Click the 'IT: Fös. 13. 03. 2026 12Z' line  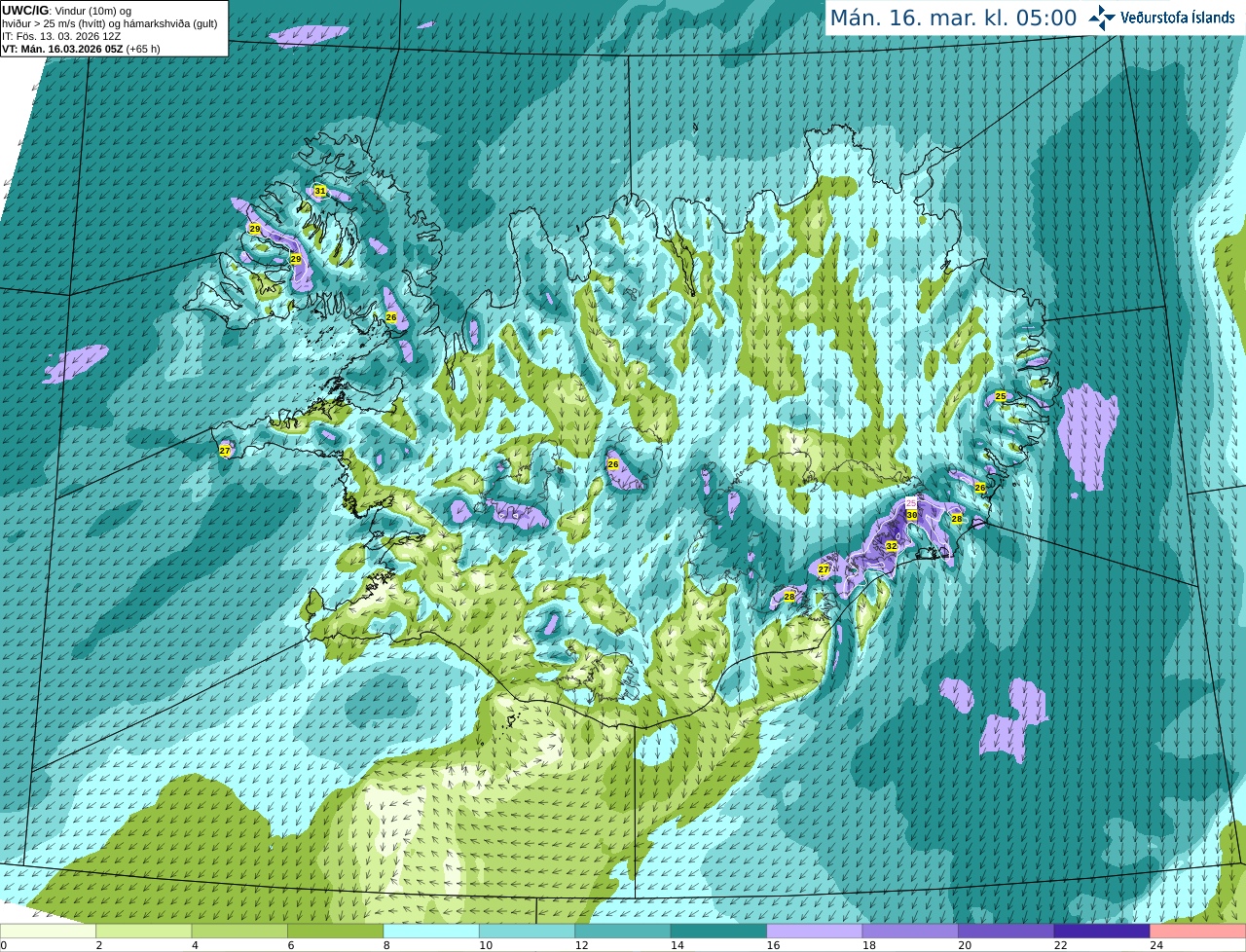[x=61, y=36]
